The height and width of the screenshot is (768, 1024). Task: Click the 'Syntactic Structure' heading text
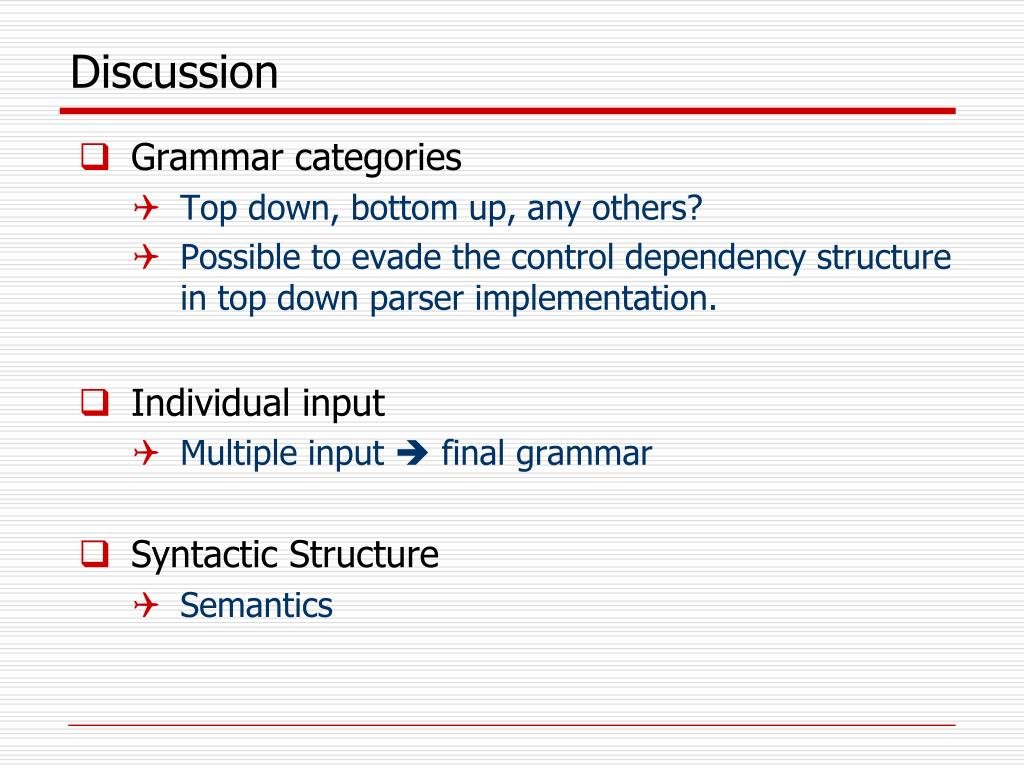pyautogui.click(x=285, y=555)
